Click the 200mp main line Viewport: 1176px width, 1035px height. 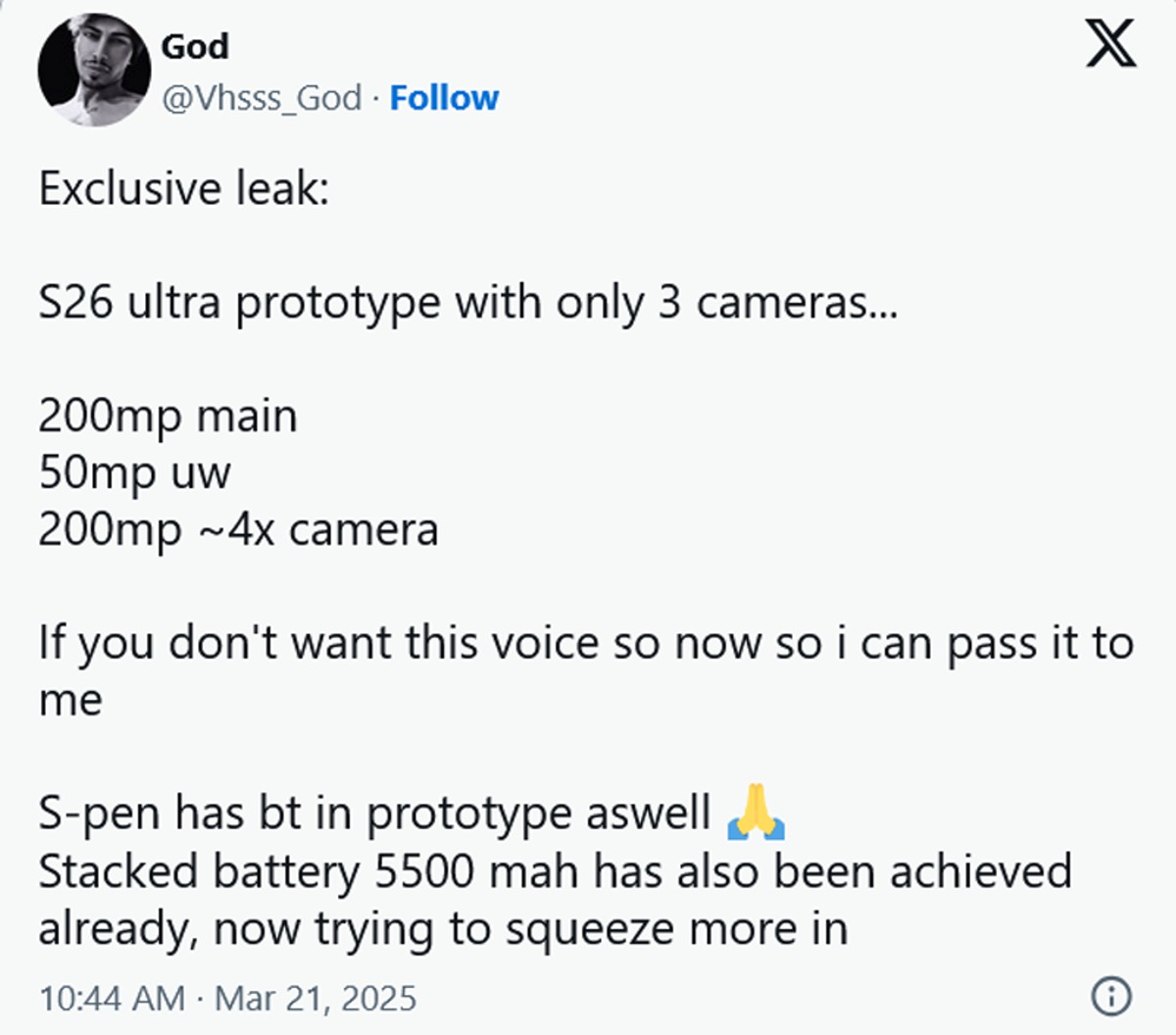click(168, 417)
